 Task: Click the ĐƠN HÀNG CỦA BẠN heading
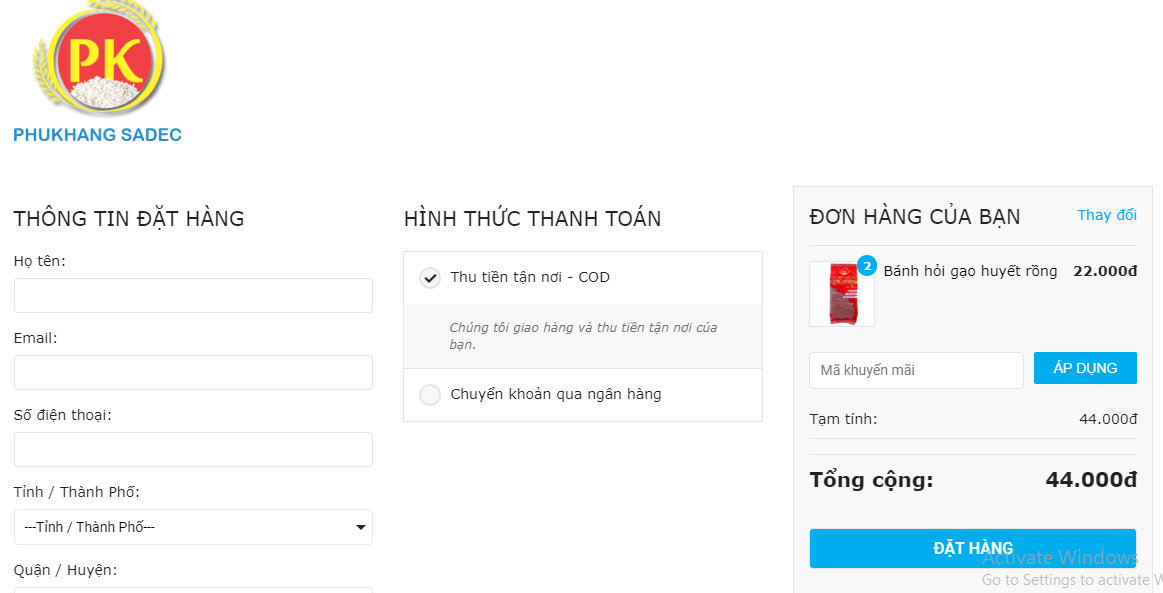click(915, 217)
